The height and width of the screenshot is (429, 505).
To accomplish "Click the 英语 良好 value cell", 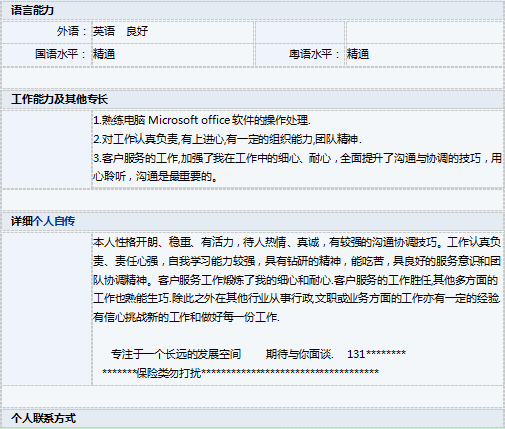I will pyautogui.click(x=120, y=31).
